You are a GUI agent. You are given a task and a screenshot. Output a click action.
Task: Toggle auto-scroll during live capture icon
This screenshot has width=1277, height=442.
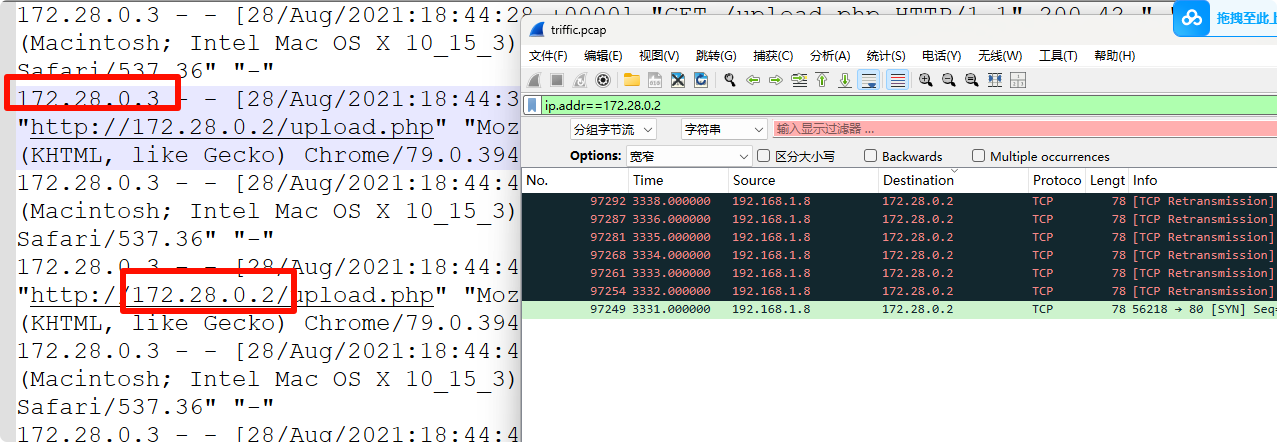tap(869, 80)
